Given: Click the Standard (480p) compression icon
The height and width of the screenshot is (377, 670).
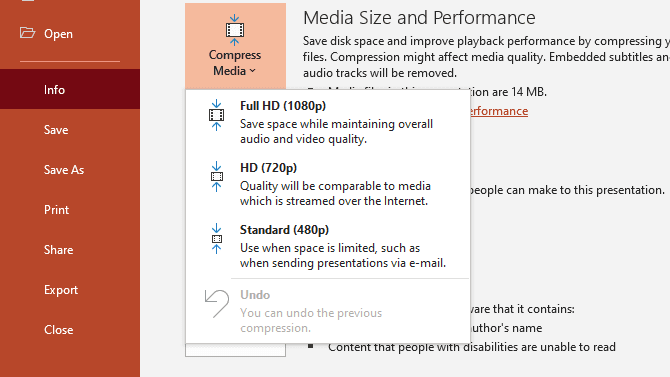Looking at the screenshot, I should tap(217, 239).
